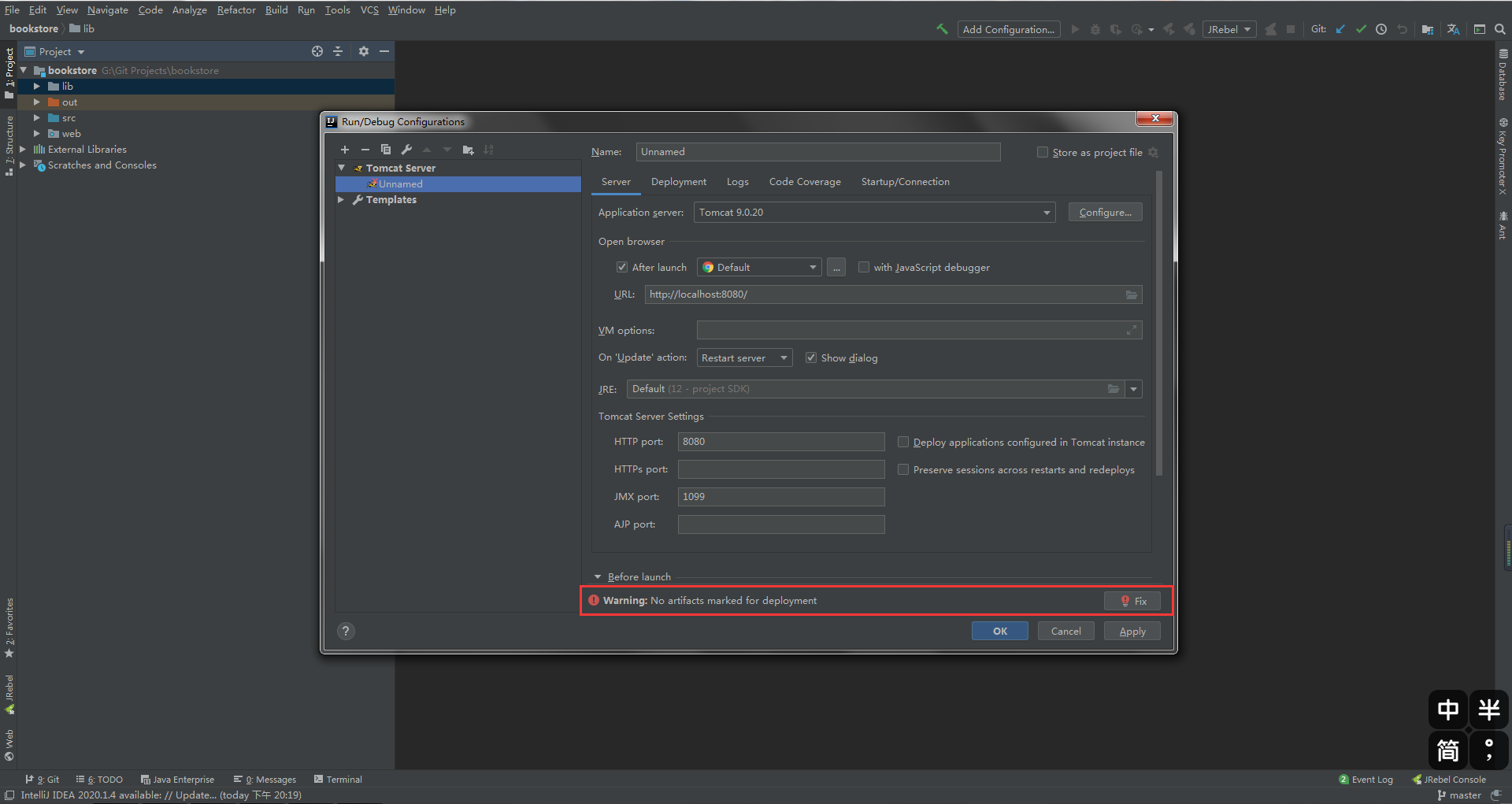Viewport: 1512px width, 804px height.
Task: Open the Application server dropdown
Action: (875, 213)
